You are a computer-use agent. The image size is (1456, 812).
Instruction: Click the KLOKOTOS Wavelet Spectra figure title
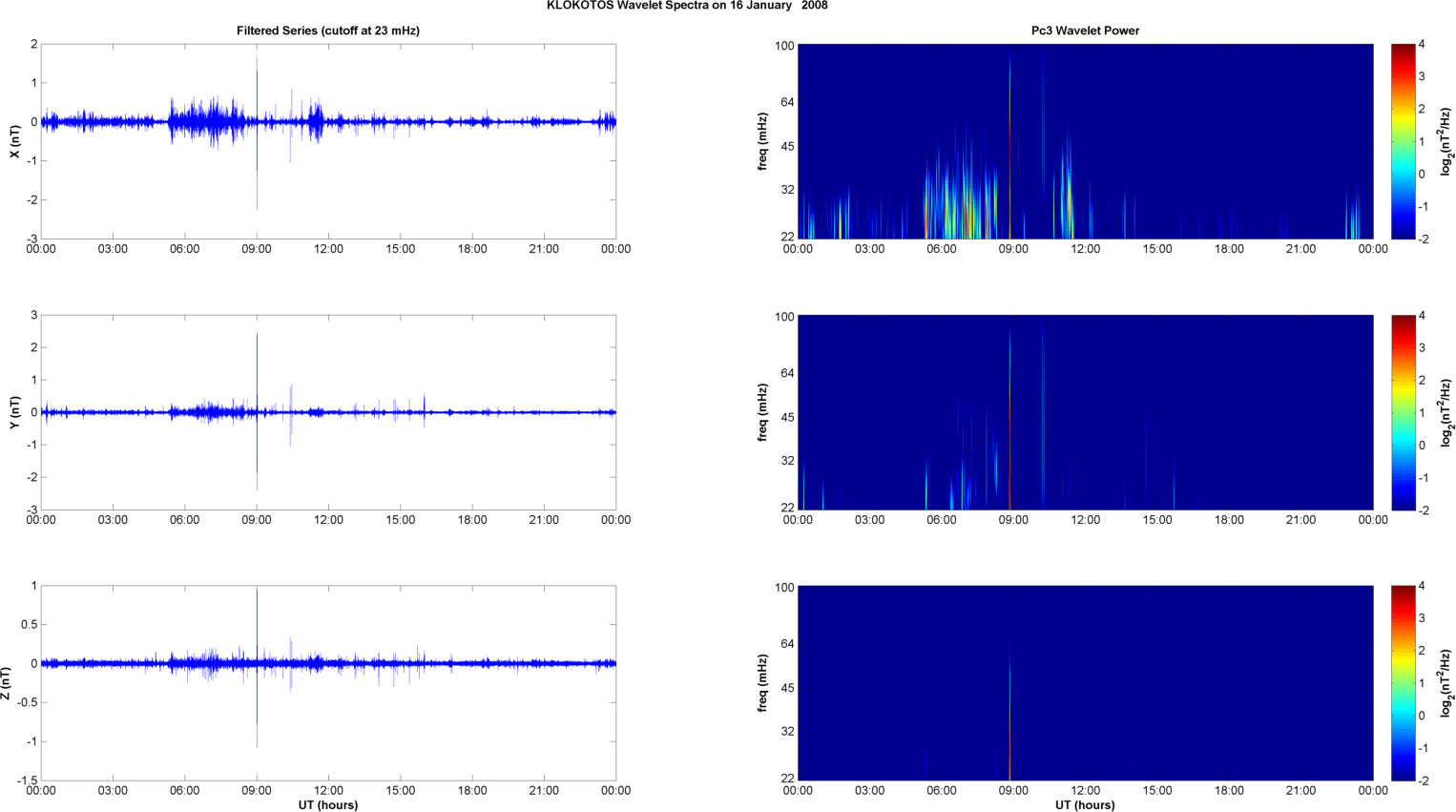[687, 6]
